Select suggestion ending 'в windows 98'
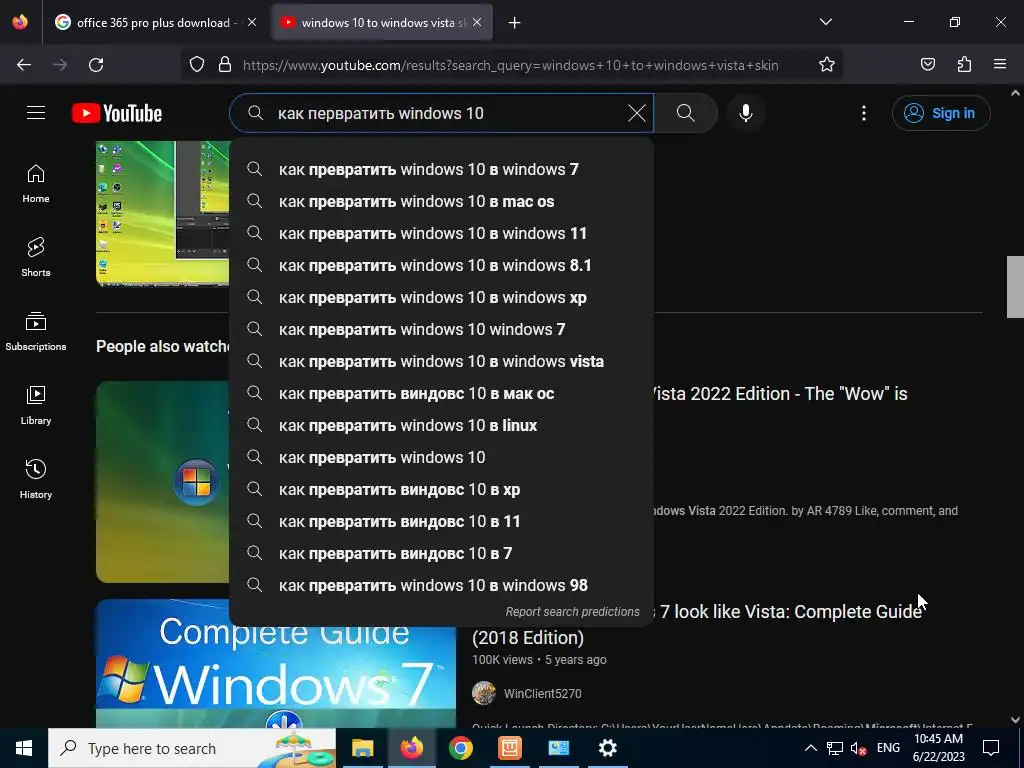This screenshot has height=768, width=1024. 441,585
